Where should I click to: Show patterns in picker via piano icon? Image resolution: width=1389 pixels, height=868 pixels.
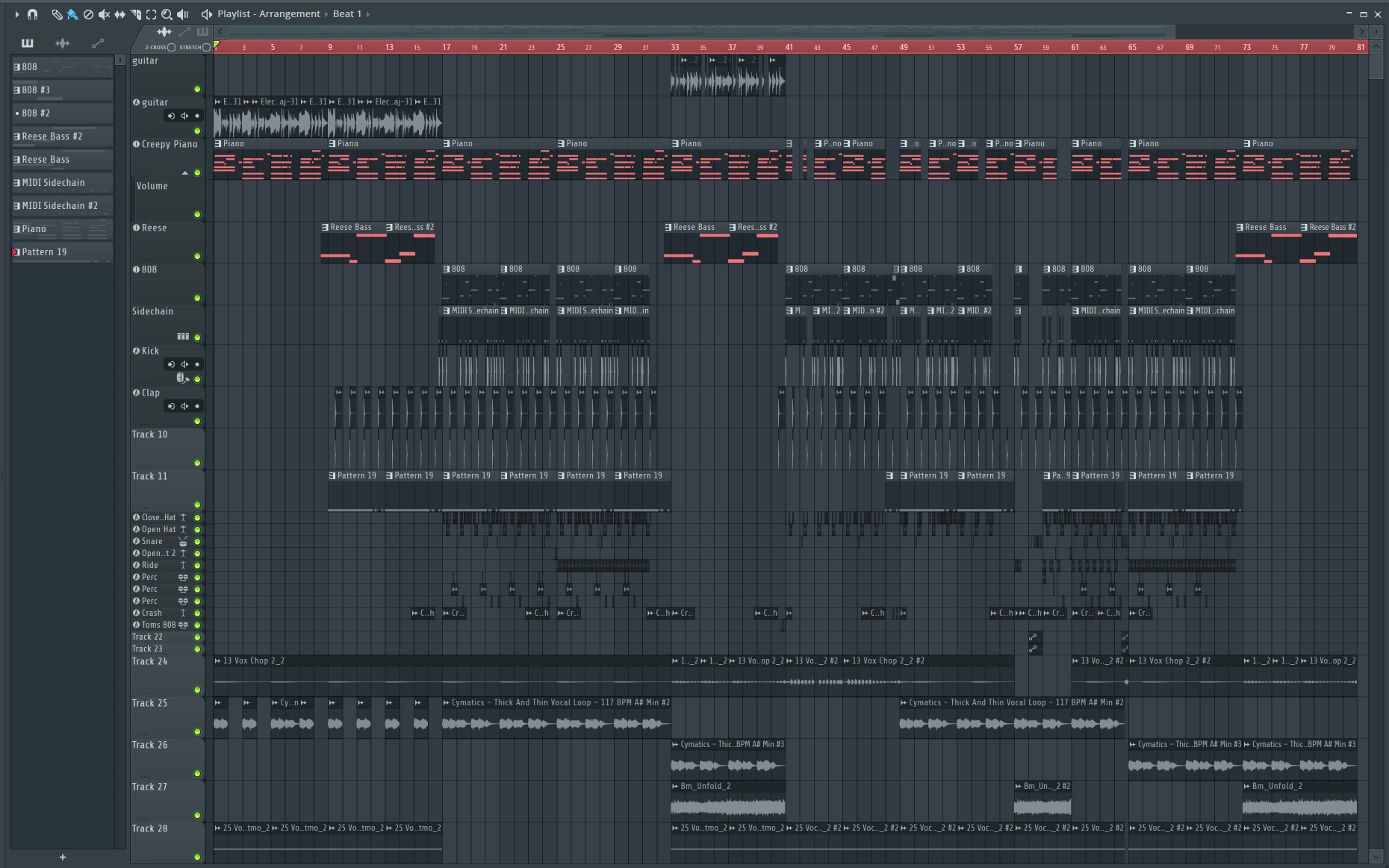pos(28,43)
